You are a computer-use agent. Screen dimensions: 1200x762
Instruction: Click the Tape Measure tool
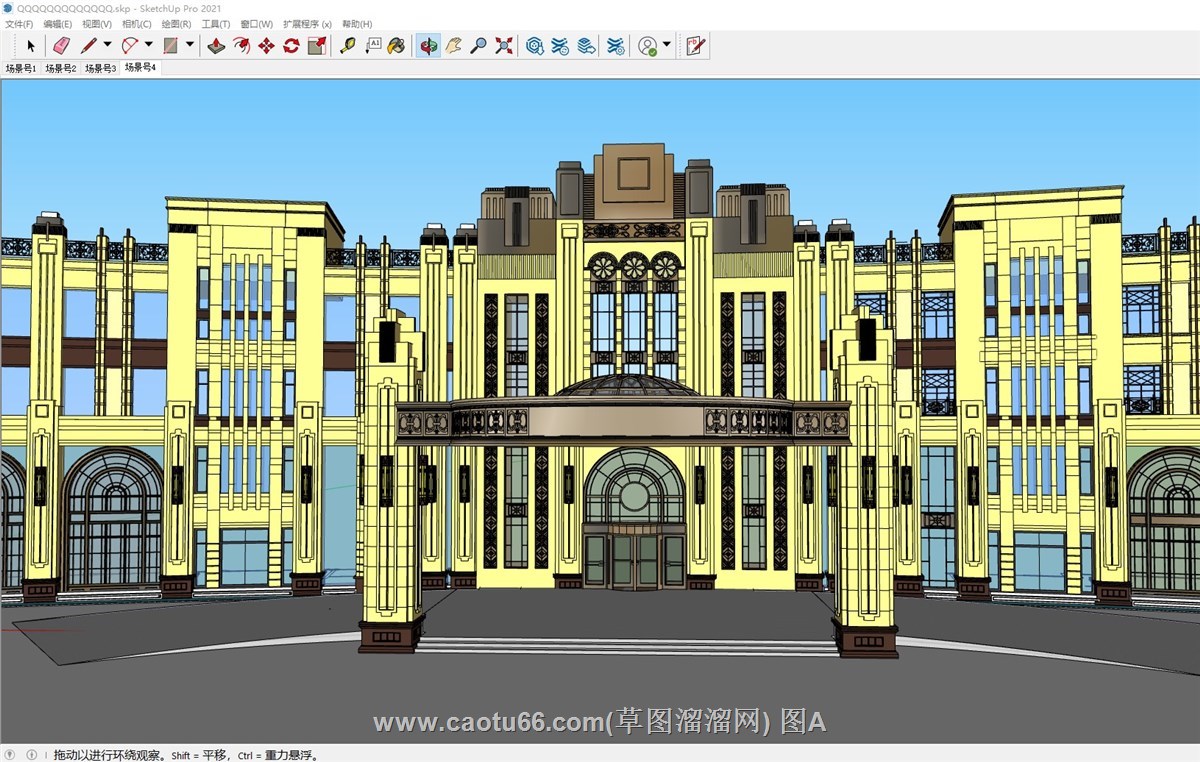point(347,45)
